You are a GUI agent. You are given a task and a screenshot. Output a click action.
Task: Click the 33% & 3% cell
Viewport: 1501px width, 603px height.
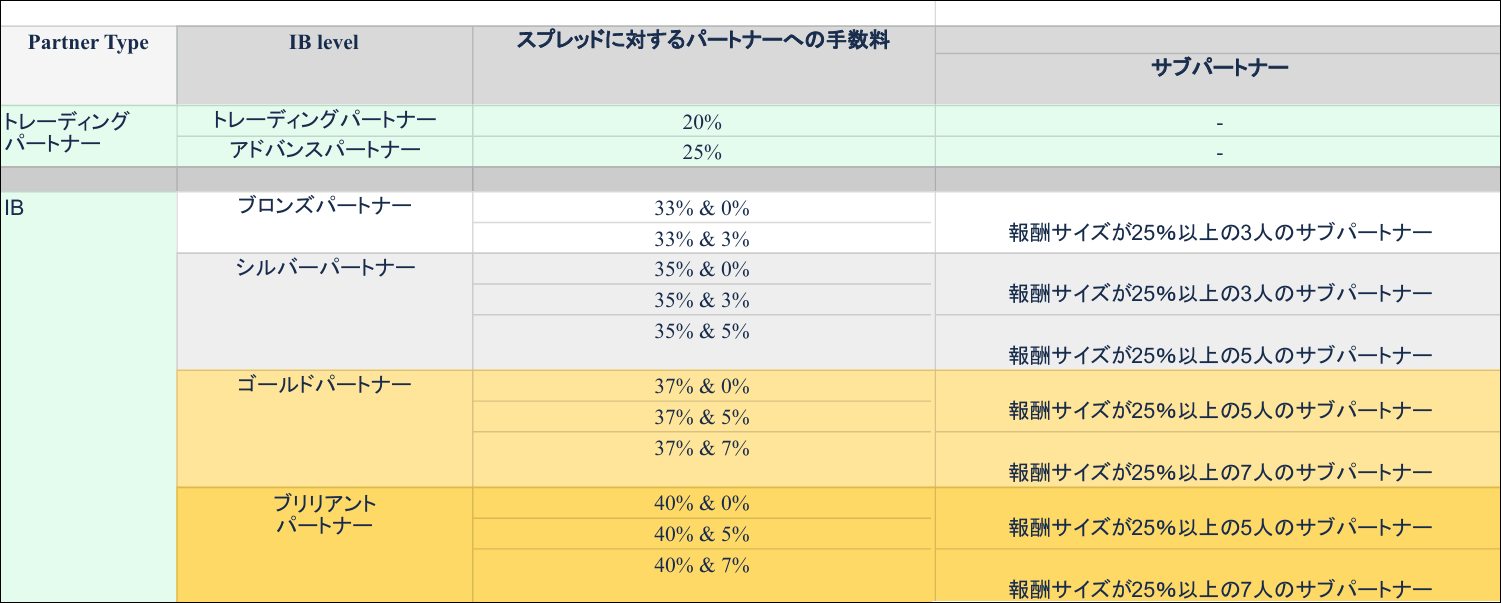click(702, 239)
